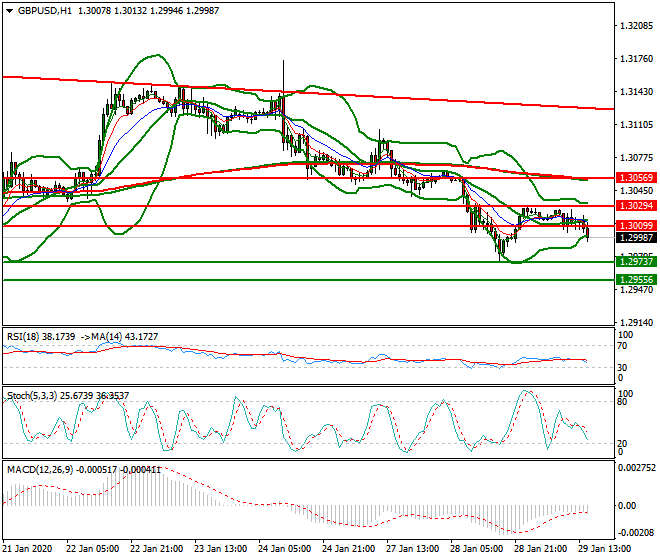Click the 1.31760 price scale value
Viewport: 660px width, 560px height.
coord(637,59)
